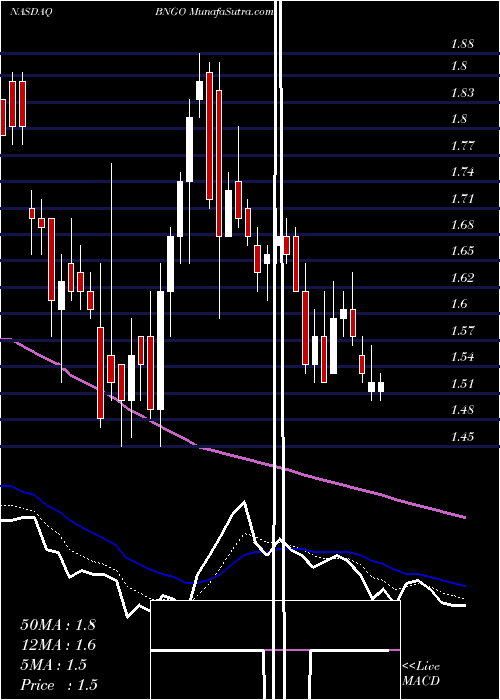Click the NASDAQ exchange label
This screenshot has height=700, width=500.
click(31, 12)
